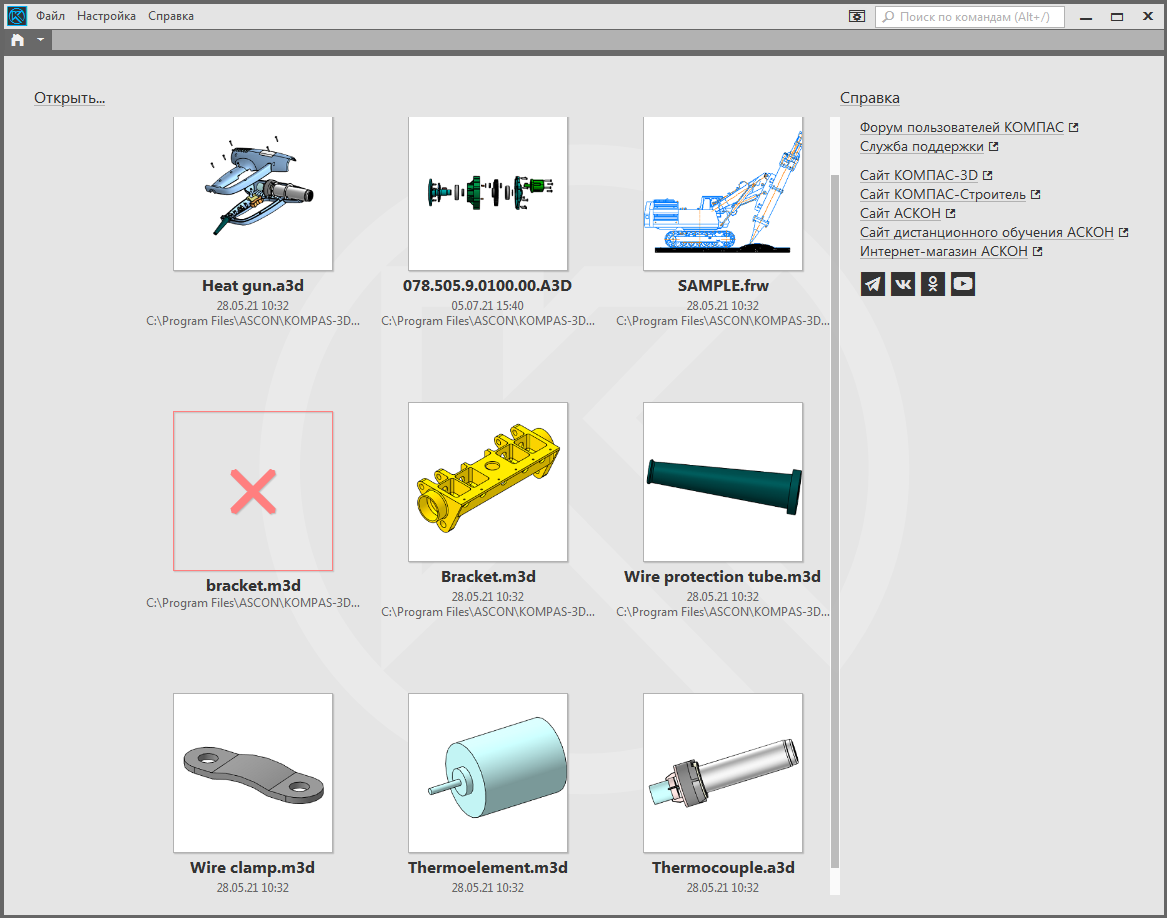Click the Открыть... link

(69, 98)
